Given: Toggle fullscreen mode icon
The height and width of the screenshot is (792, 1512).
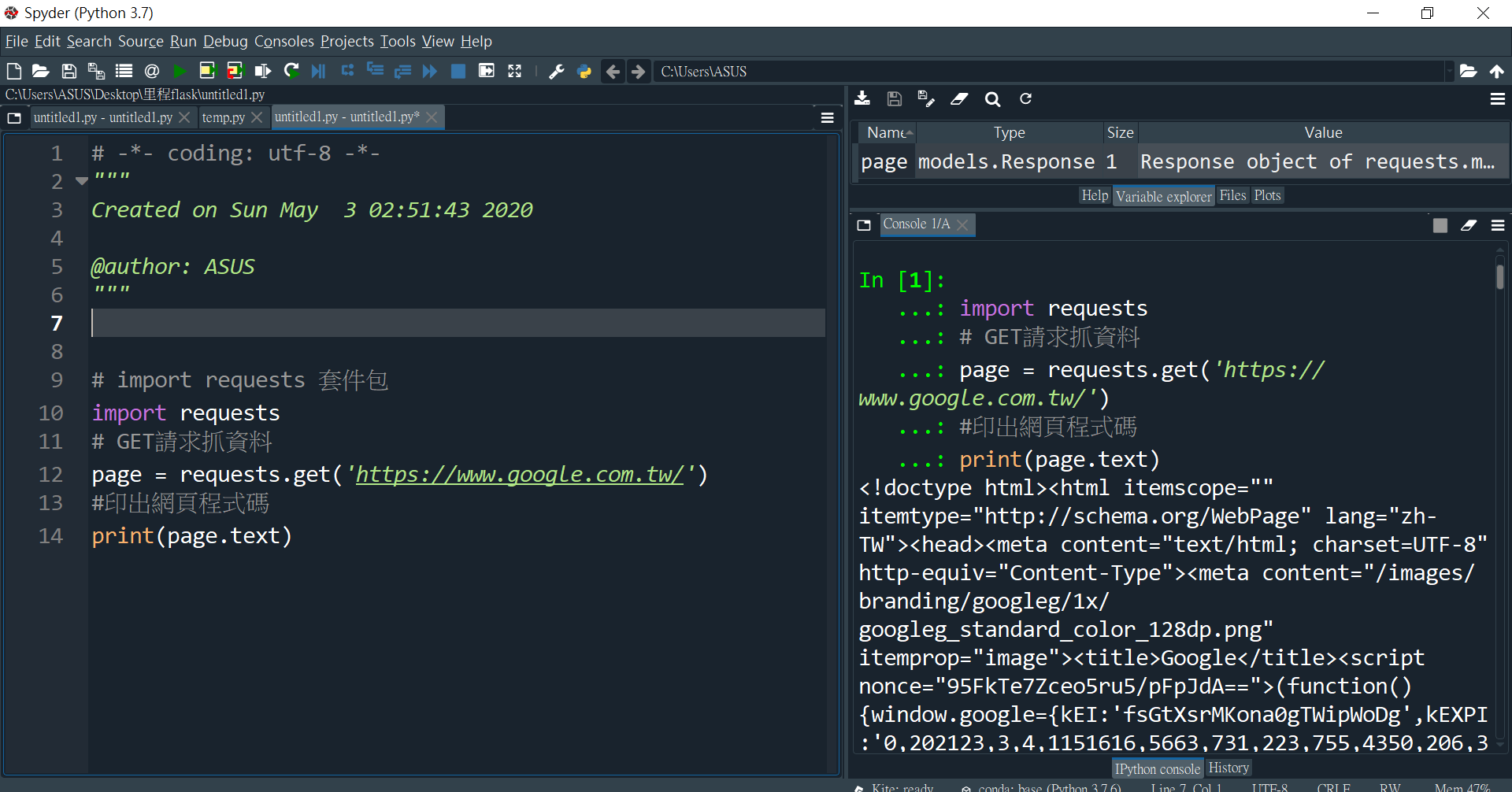Looking at the screenshot, I should coord(514,71).
